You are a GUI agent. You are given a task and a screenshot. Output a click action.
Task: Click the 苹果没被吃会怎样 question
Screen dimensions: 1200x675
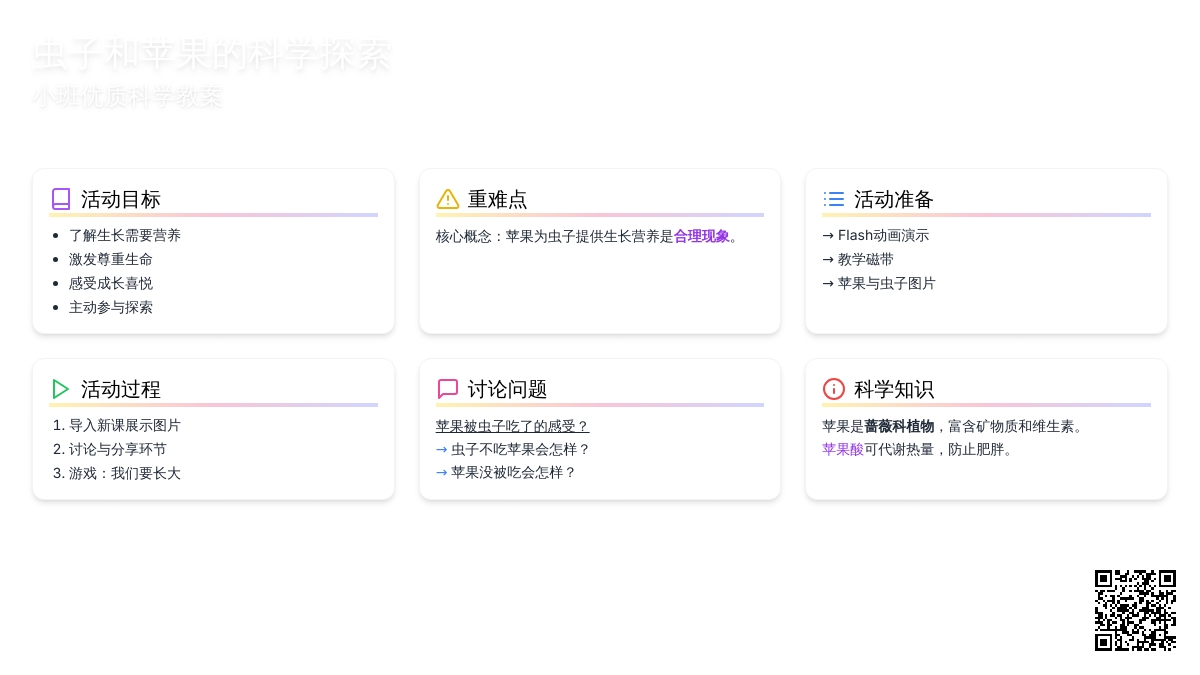[x=513, y=473]
